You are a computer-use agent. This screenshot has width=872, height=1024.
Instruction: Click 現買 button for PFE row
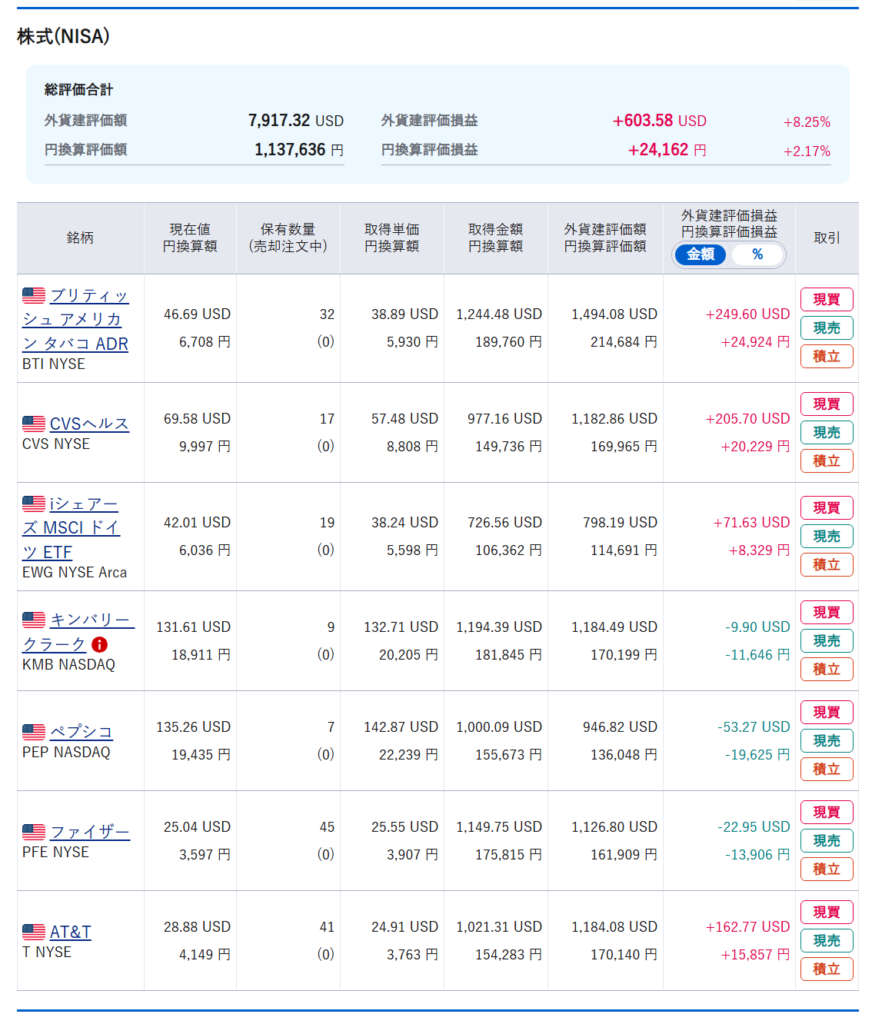[x=827, y=812]
